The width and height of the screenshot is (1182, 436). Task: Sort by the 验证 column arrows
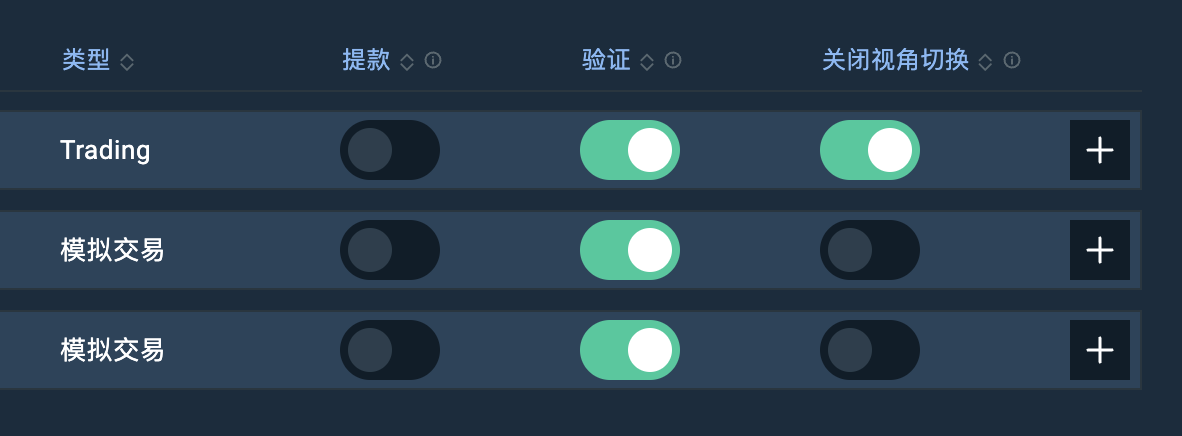pos(647,62)
